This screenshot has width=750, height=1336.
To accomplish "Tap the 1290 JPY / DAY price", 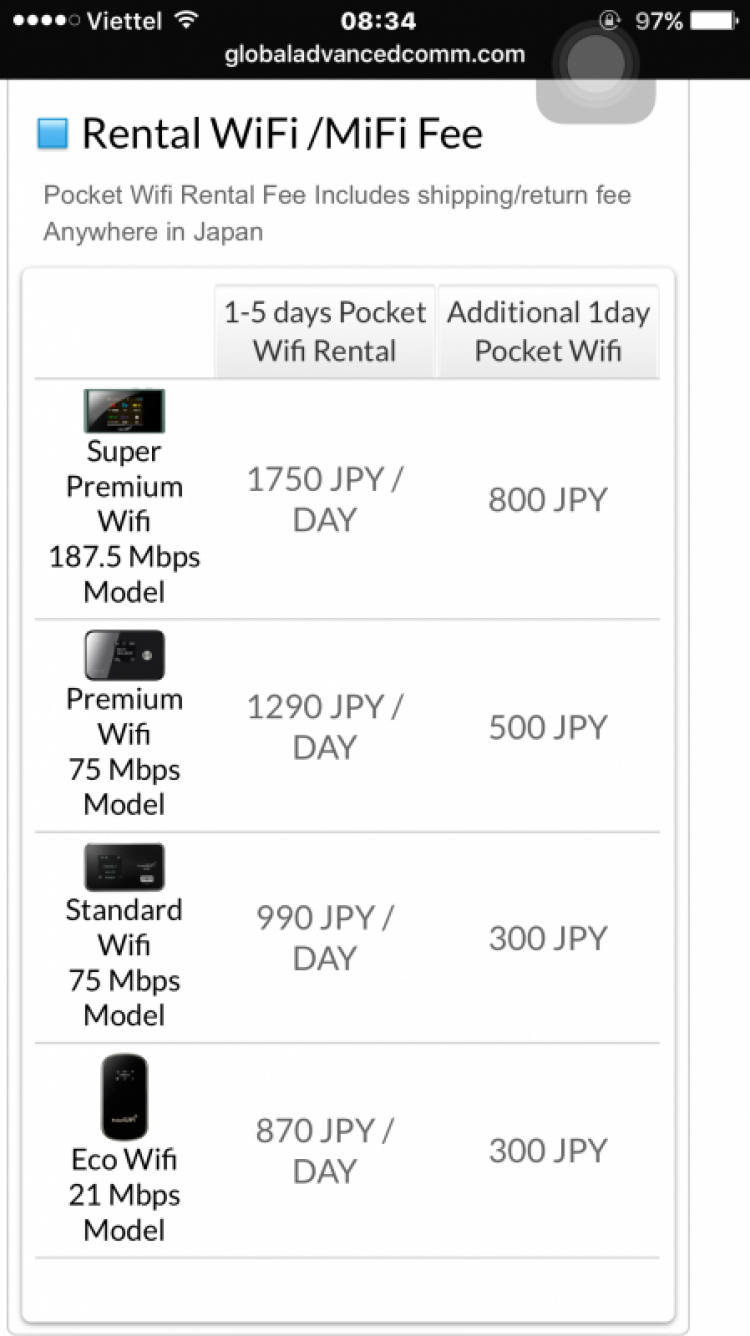I will (x=325, y=726).
